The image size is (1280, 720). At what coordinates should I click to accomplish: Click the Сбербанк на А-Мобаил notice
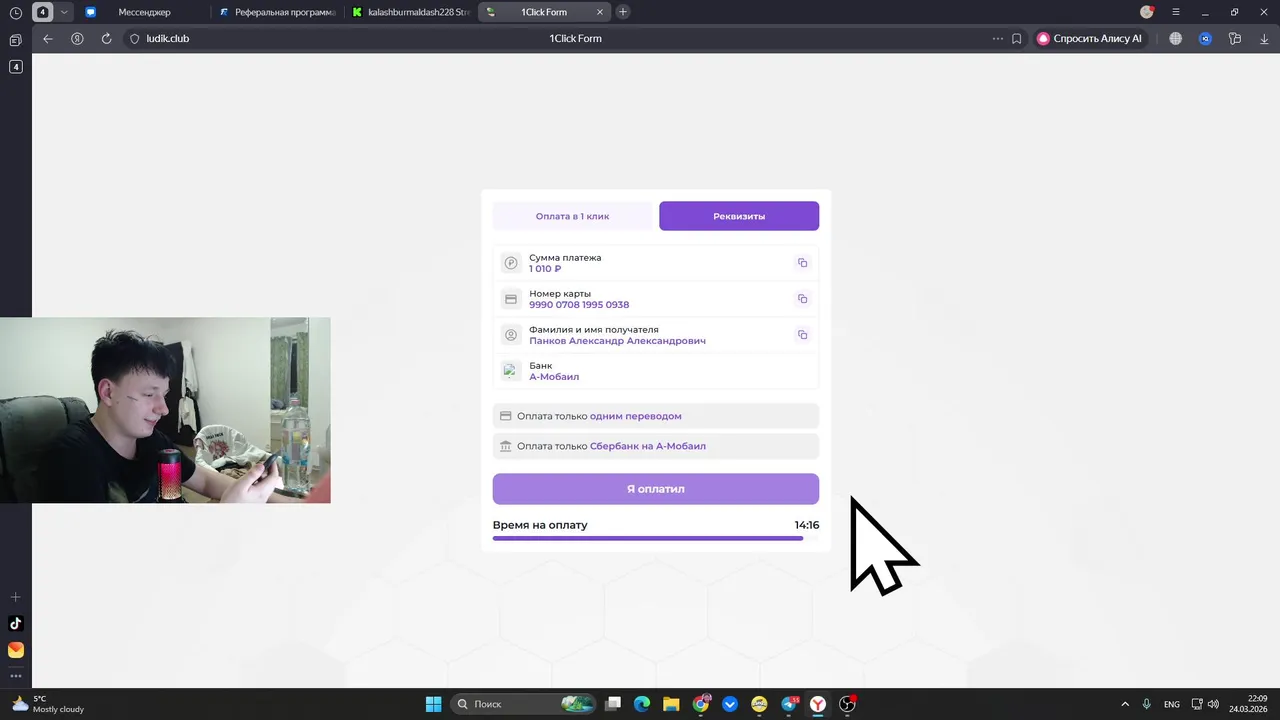[x=656, y=446]
